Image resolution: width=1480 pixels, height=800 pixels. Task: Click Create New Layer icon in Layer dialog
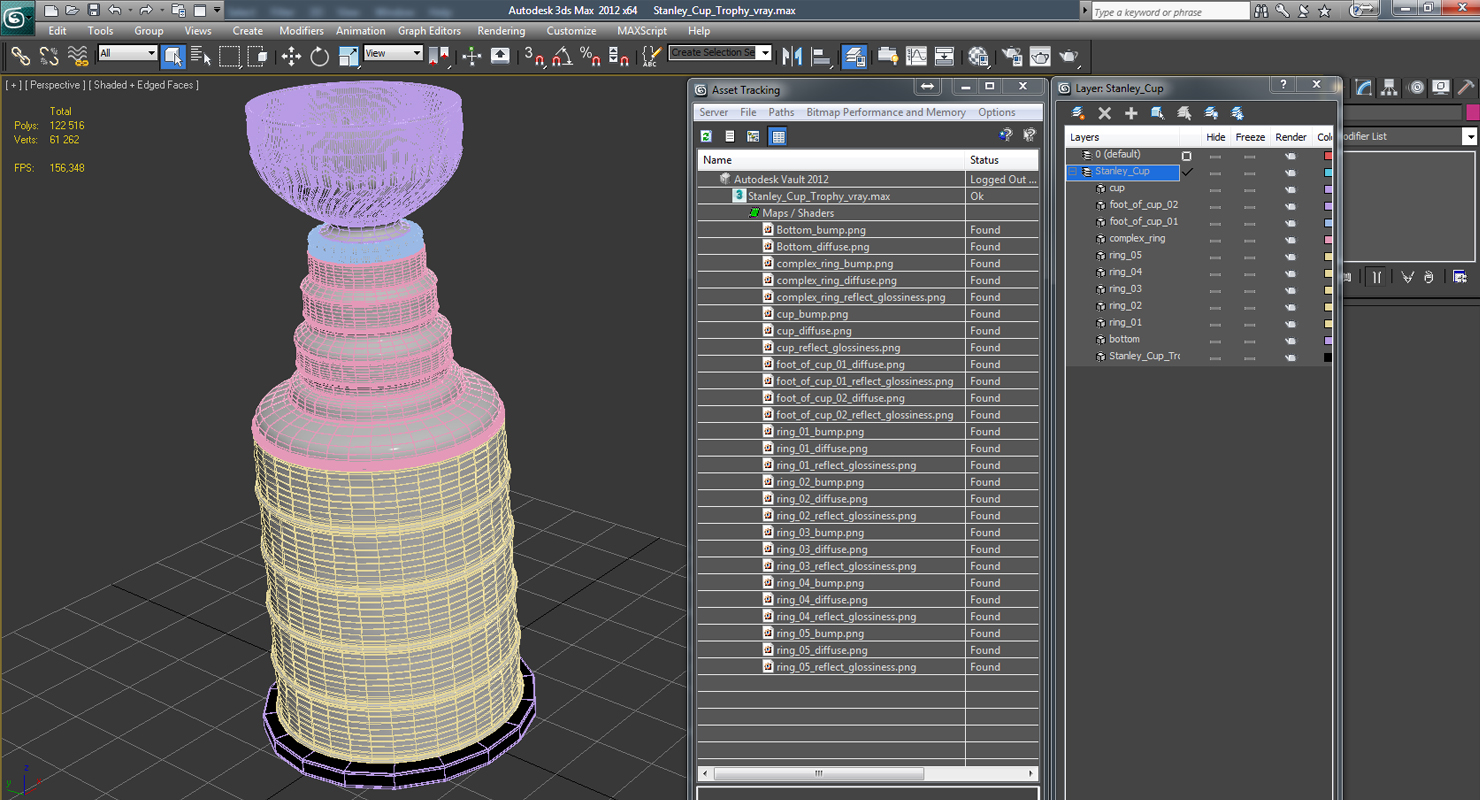coord(1078,113)
